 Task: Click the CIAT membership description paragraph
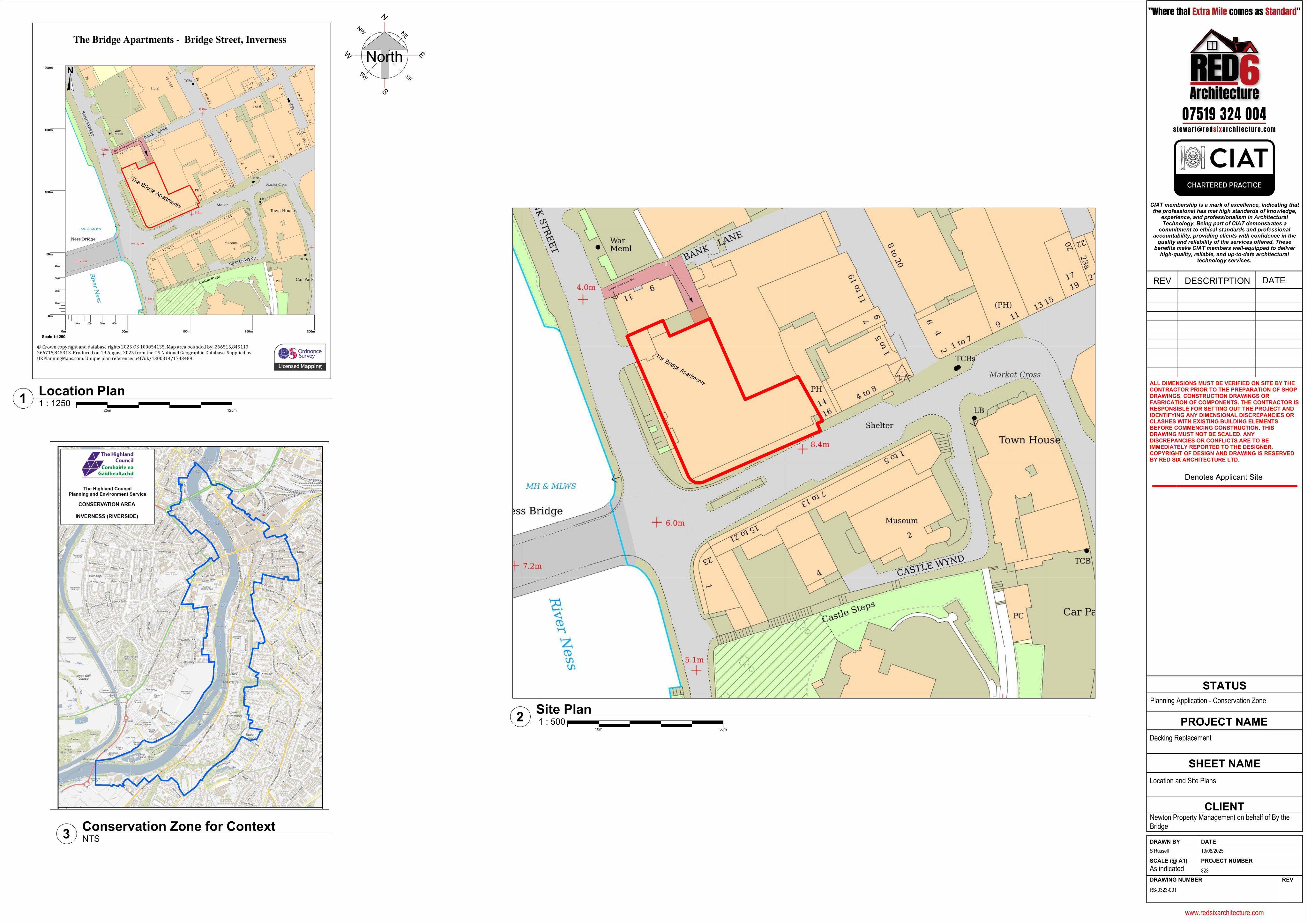click(1224, 233)
